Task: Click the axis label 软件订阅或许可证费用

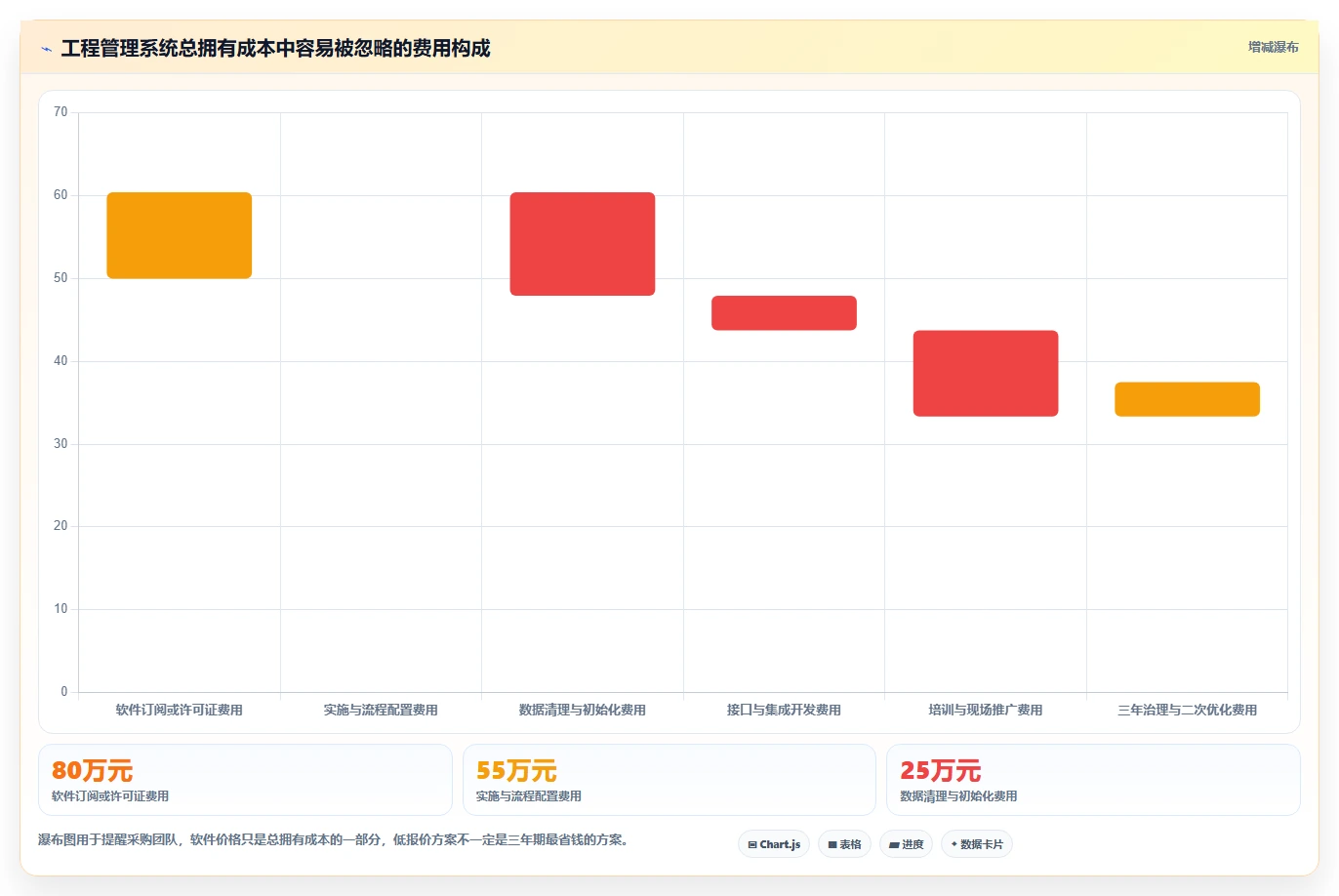Action: [x=180, y=711]
